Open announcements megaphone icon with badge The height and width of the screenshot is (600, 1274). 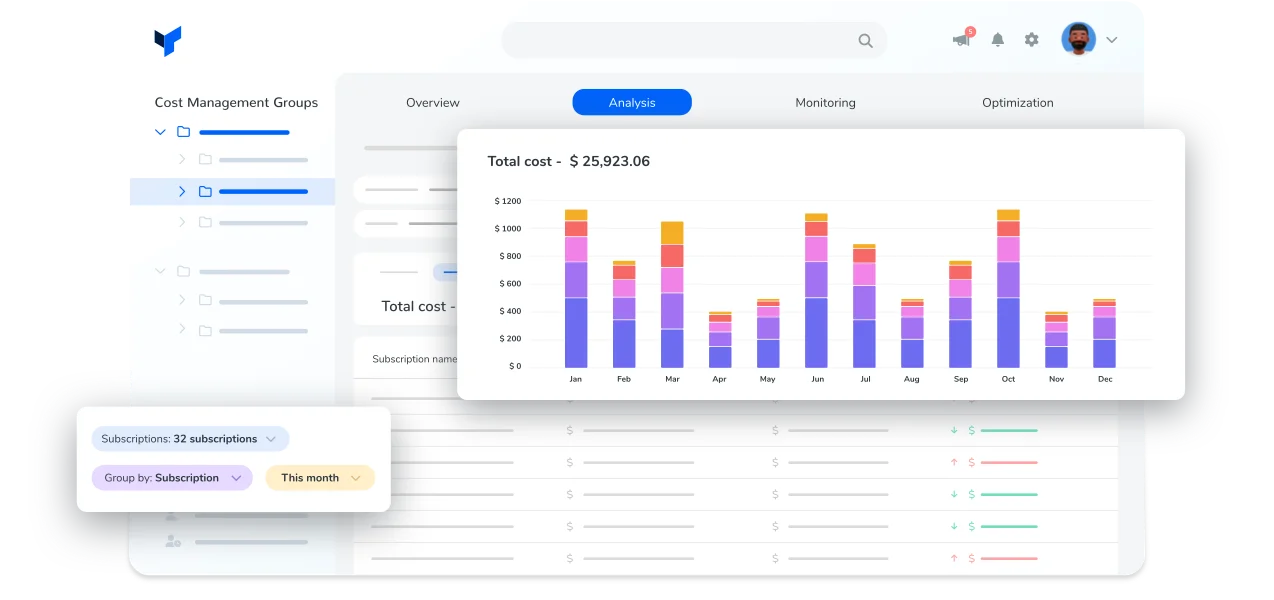point(962,40)
